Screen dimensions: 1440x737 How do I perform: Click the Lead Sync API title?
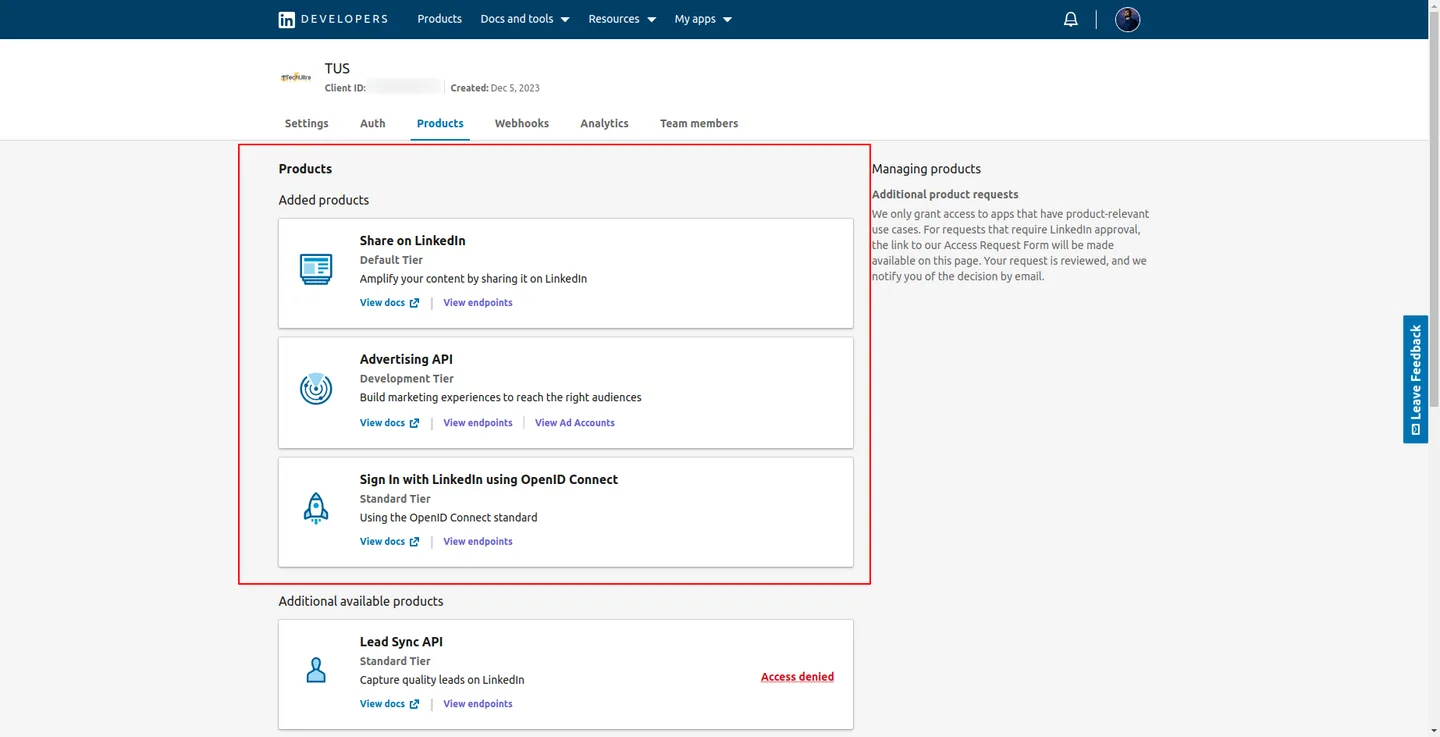click(x=401, y=642)
